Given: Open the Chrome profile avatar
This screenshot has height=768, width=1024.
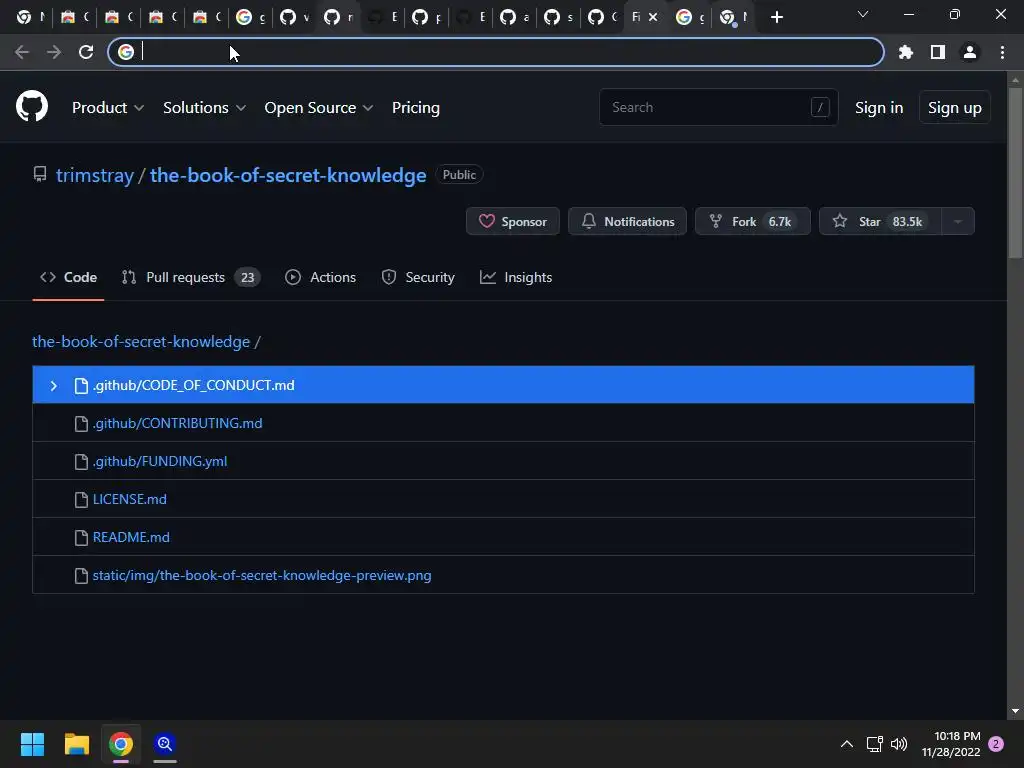Looking at the screenshot, I should click(x=970, y=52).
